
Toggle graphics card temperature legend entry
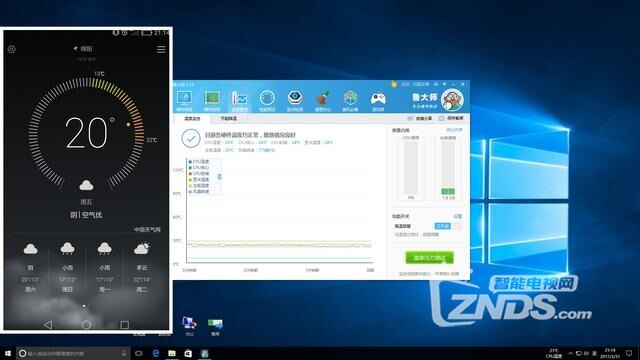pyautogui.click(x=199, y=179)
